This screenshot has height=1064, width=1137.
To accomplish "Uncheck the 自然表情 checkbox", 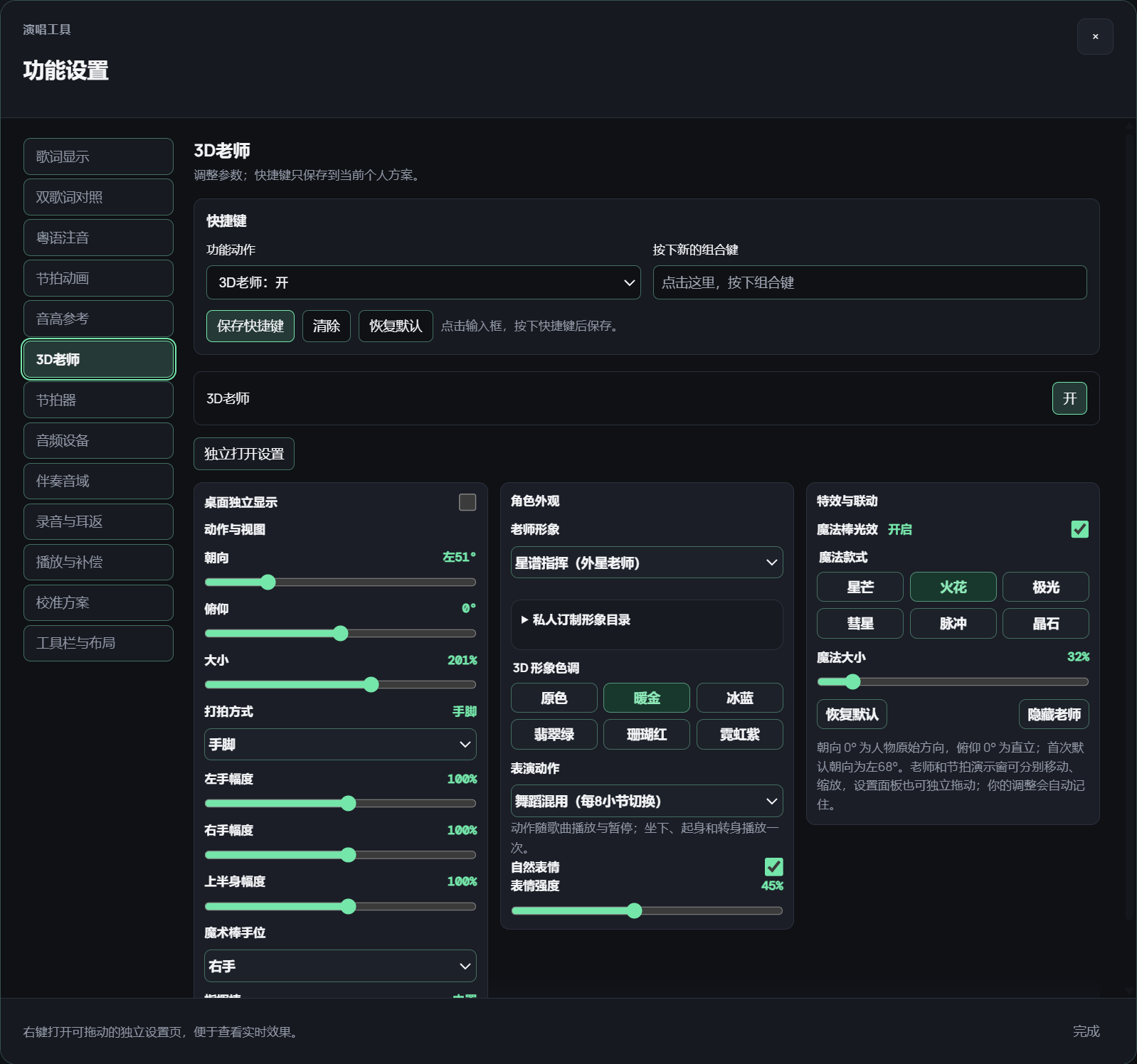I will click(x=773, y=866).
